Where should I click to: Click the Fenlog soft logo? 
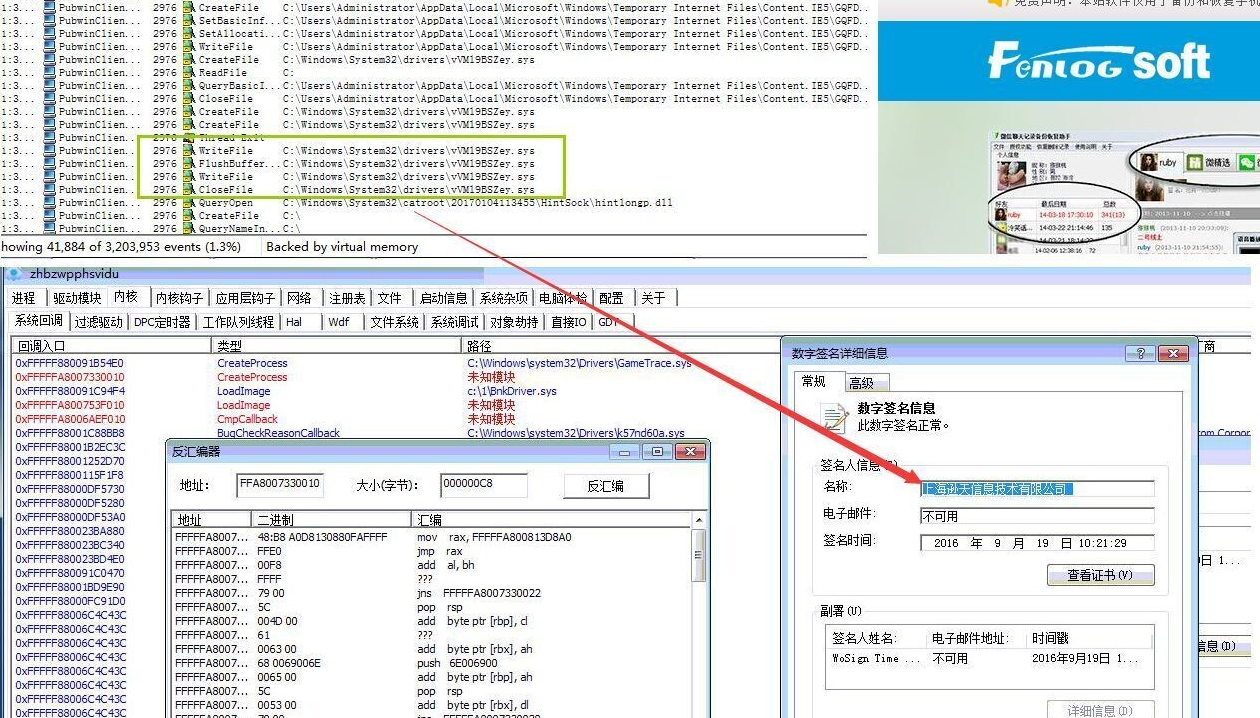[x=1098, y=62]
